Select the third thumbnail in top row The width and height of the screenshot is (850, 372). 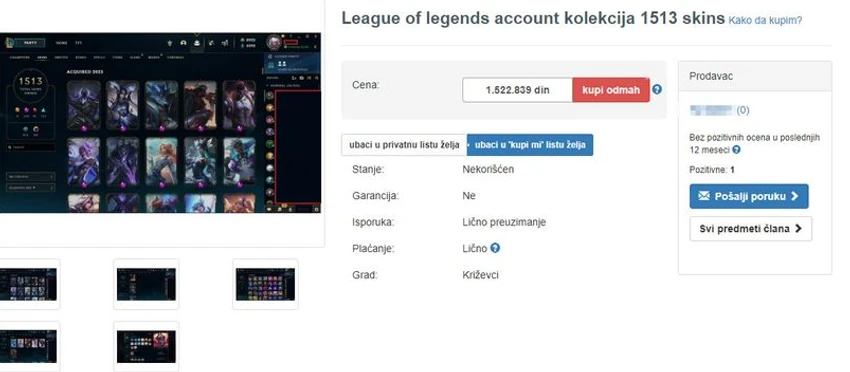266,284
